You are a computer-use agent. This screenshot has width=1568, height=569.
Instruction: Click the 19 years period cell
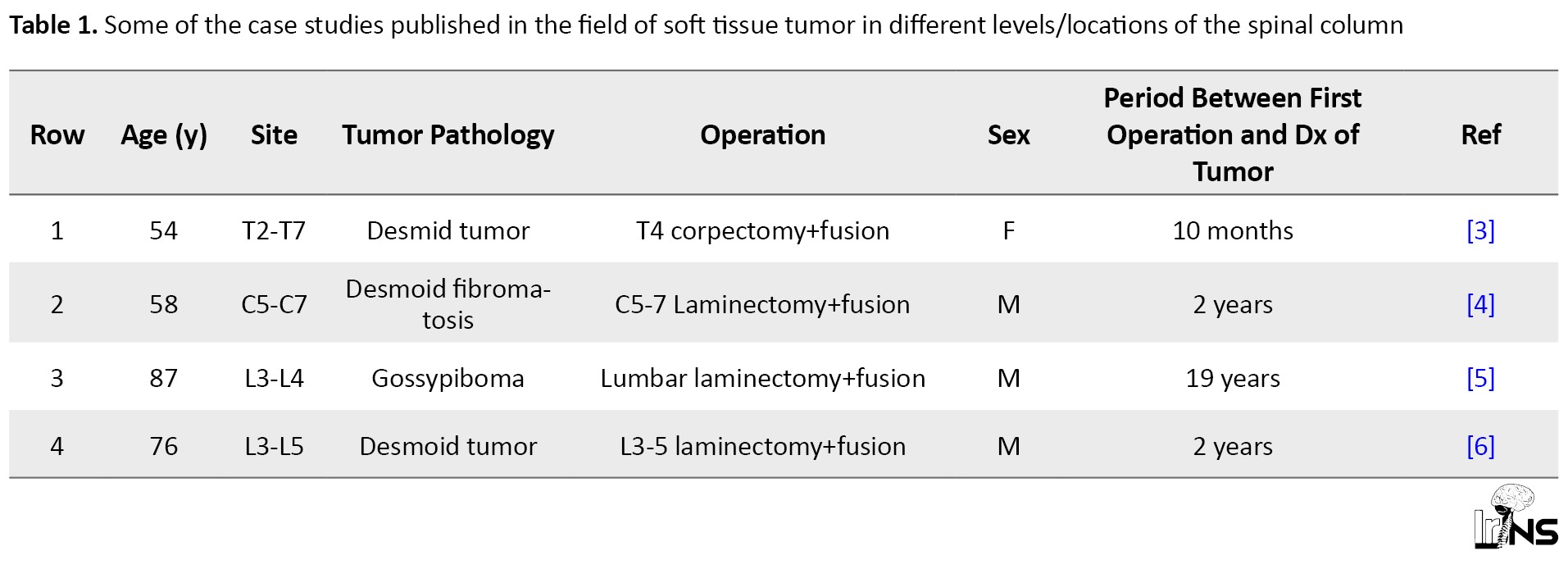[x=1233, y=378]
